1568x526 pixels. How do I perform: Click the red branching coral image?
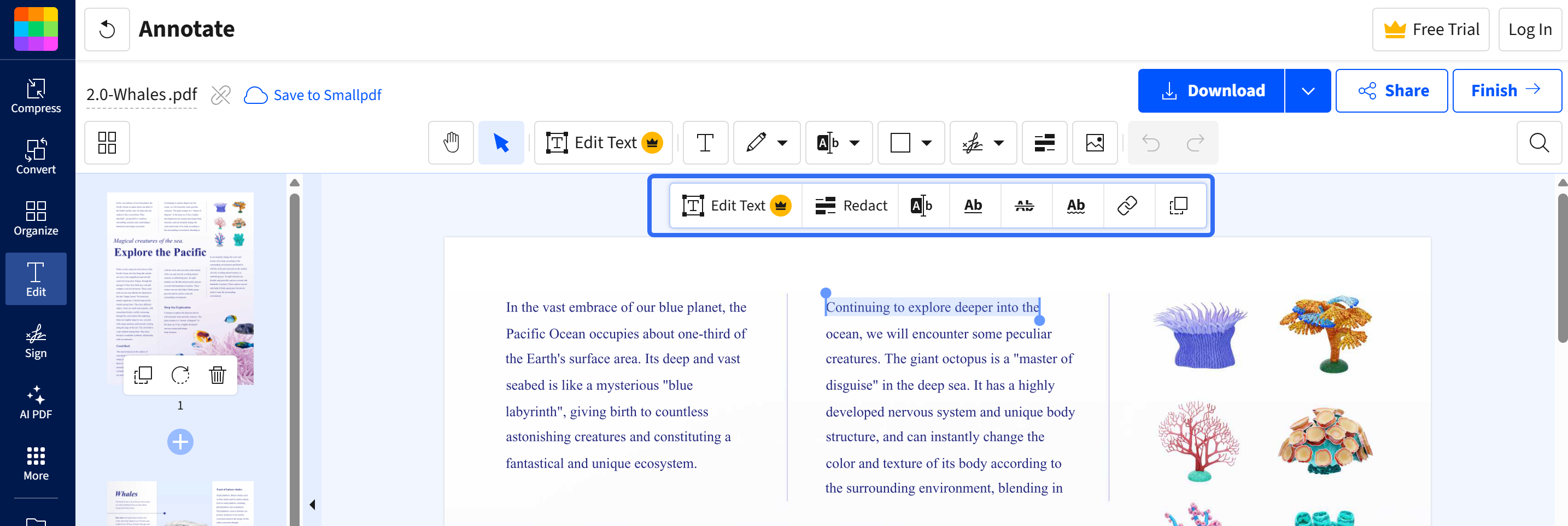[x=1198, y=440]
